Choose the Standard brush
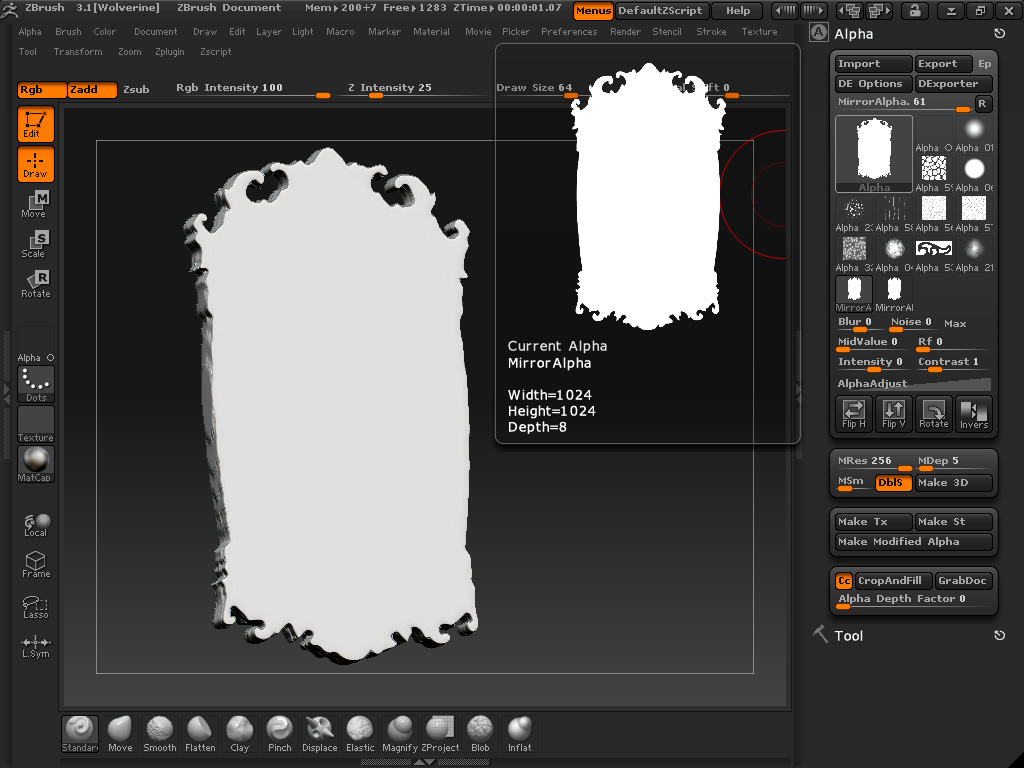 80,734
